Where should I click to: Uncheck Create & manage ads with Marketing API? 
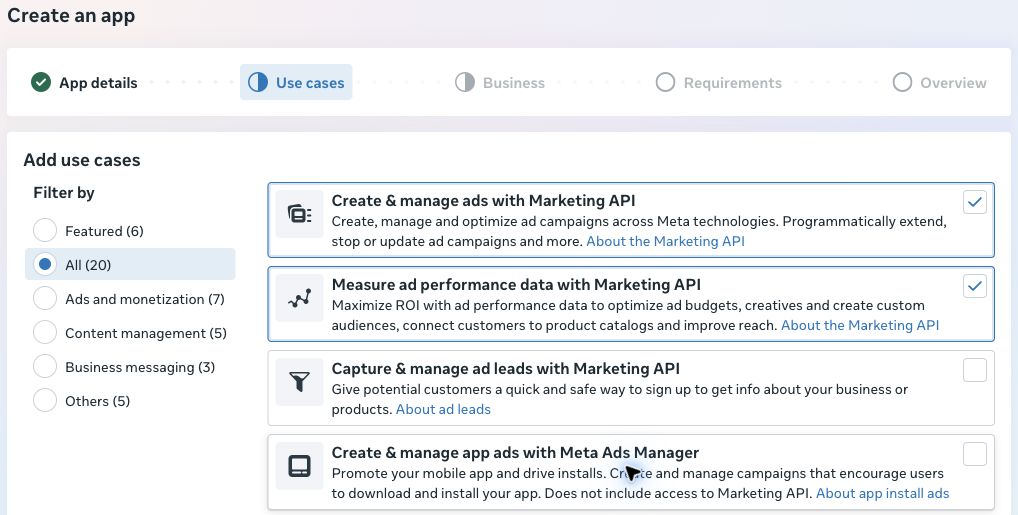975,202
